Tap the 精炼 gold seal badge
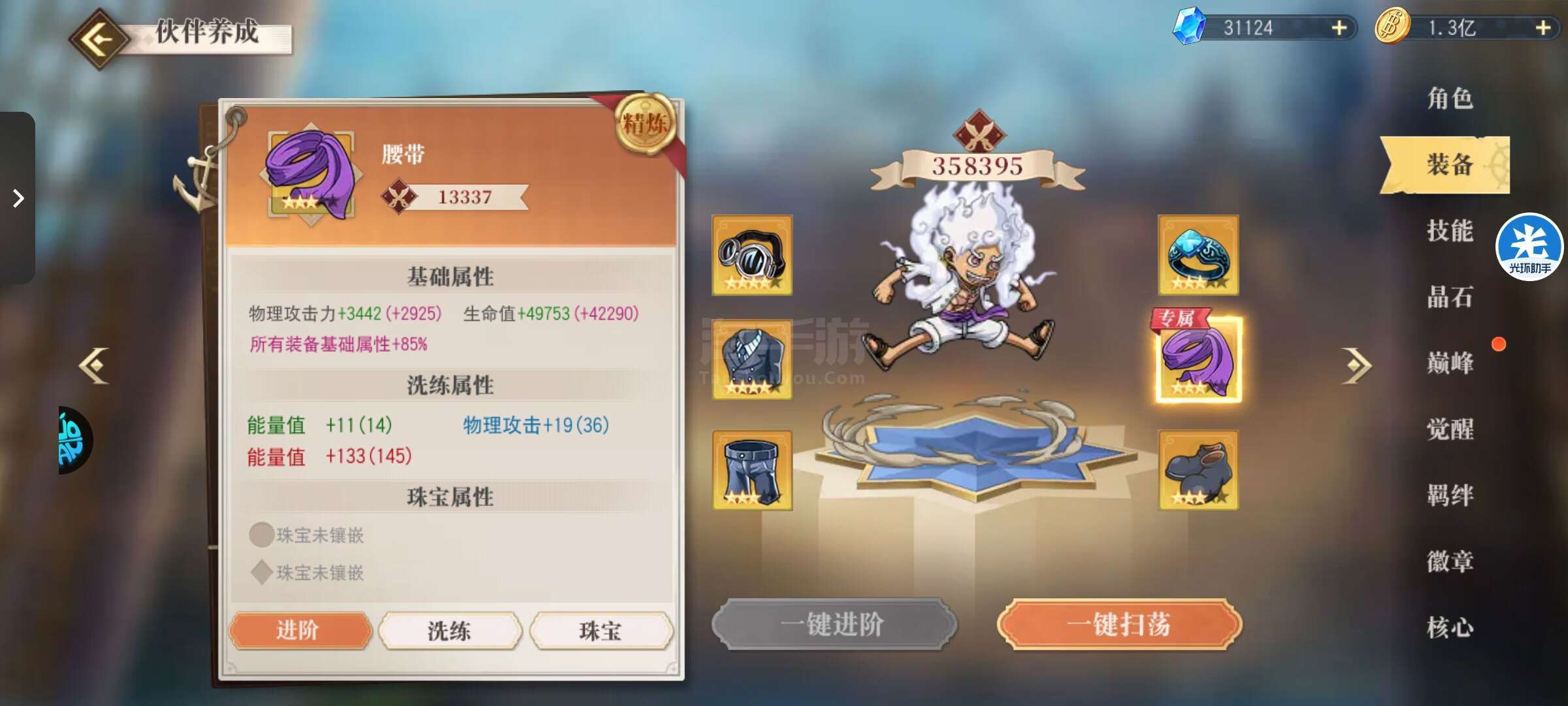Image resolution: width=1568 pixels, height=706 pixels. point(645,124)
